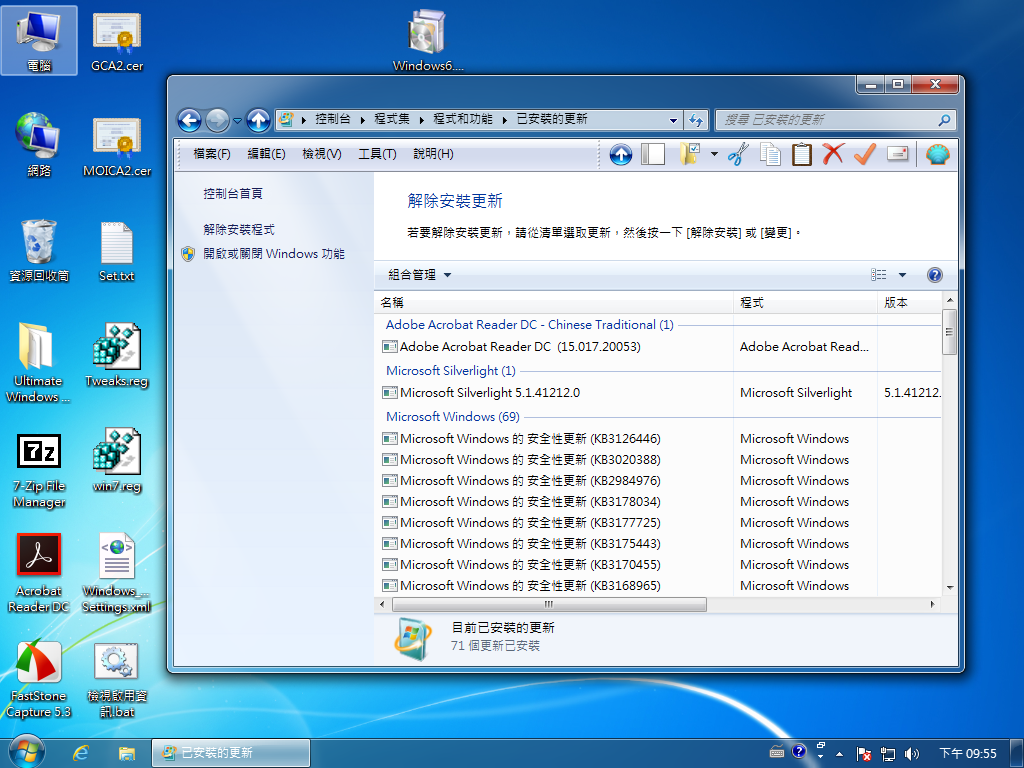
Task: Click the 程式集 breadcrumb
Action: [x=392, y=119]
